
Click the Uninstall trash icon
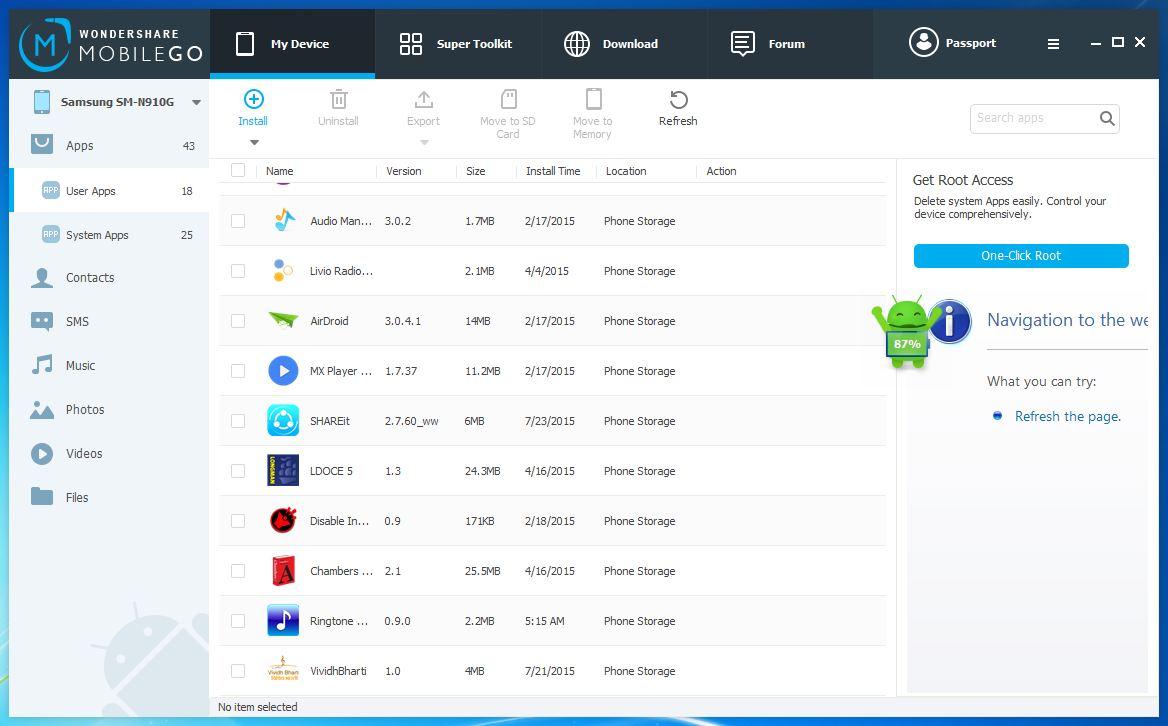point(338,99)
